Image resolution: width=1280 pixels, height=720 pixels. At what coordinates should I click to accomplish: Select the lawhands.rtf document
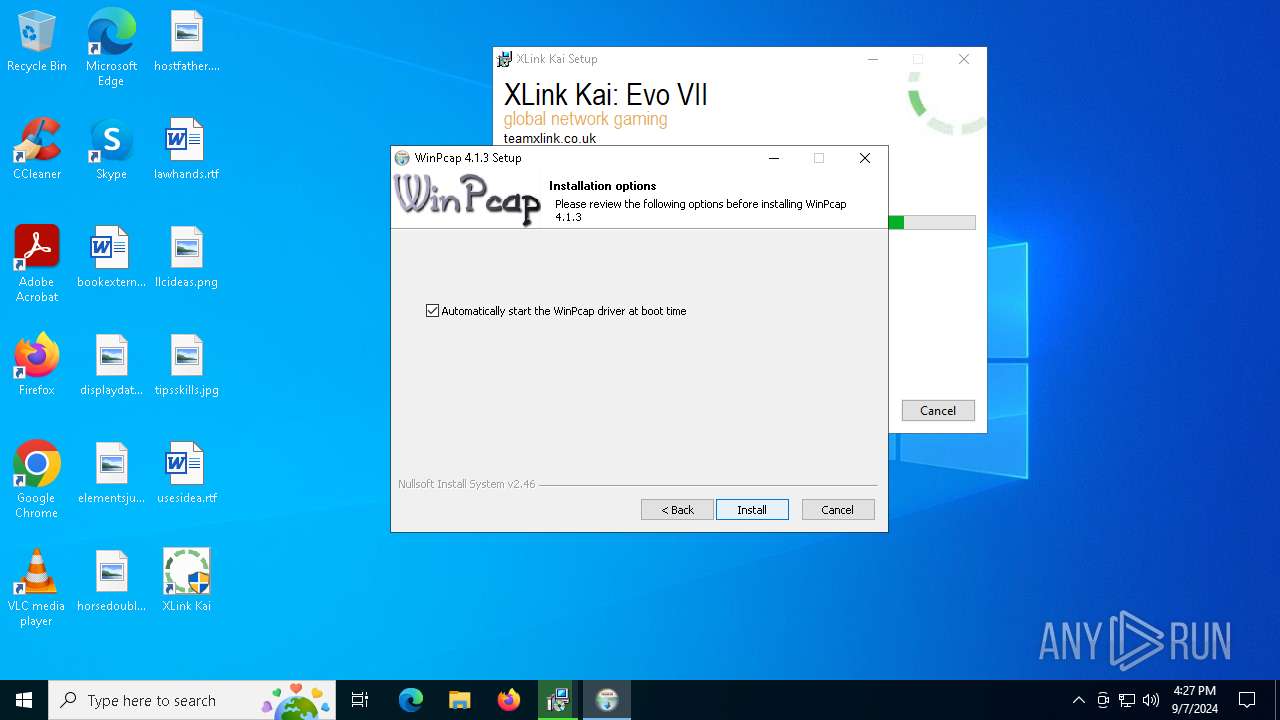pyautogui.click(x=187, y=150)
